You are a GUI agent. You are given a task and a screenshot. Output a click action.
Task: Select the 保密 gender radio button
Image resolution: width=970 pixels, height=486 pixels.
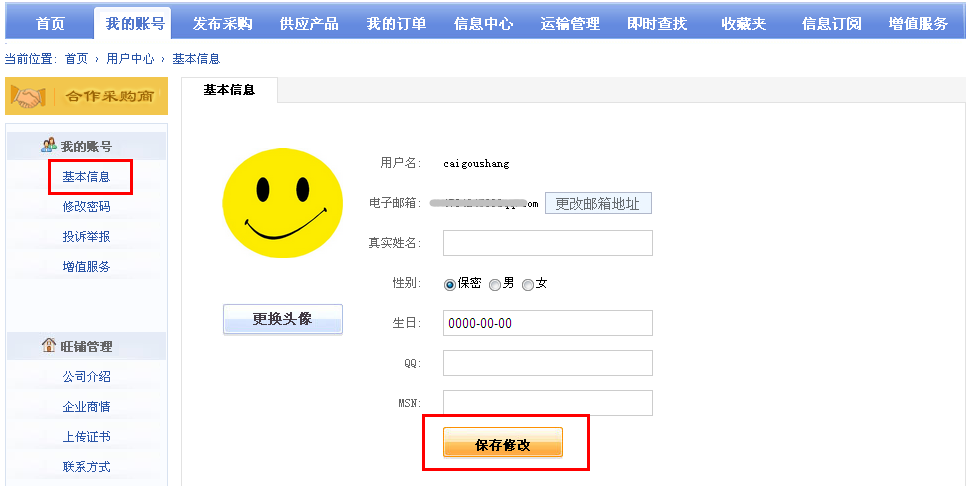450,285
